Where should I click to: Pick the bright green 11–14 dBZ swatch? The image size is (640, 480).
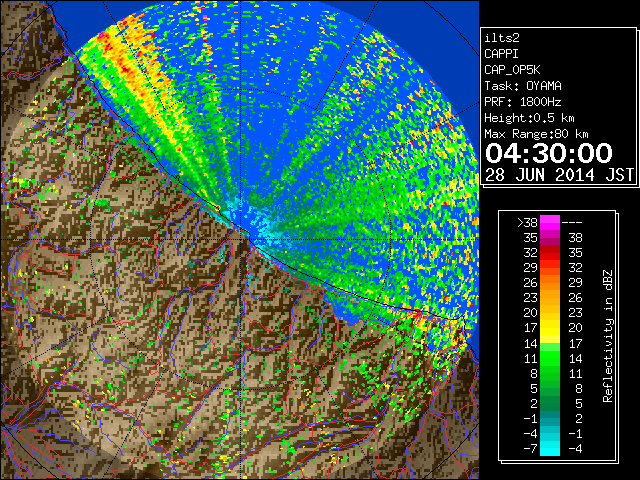tap(550, 358)
